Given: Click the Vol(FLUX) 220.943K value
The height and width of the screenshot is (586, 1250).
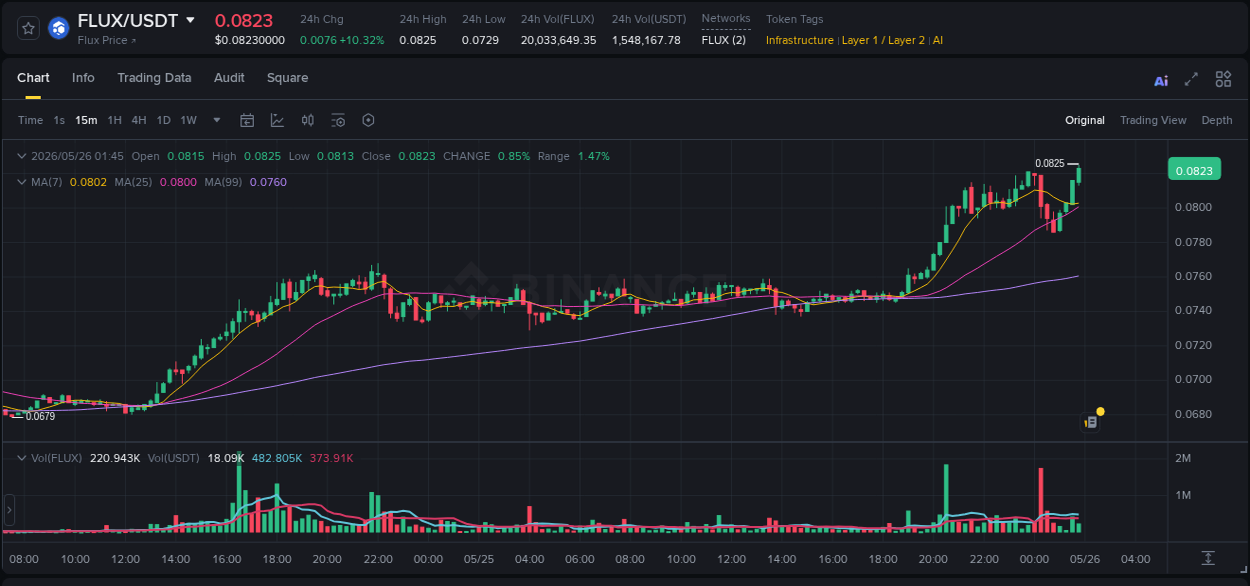Looking at the screenshot, I should click(x=114, y=458).
